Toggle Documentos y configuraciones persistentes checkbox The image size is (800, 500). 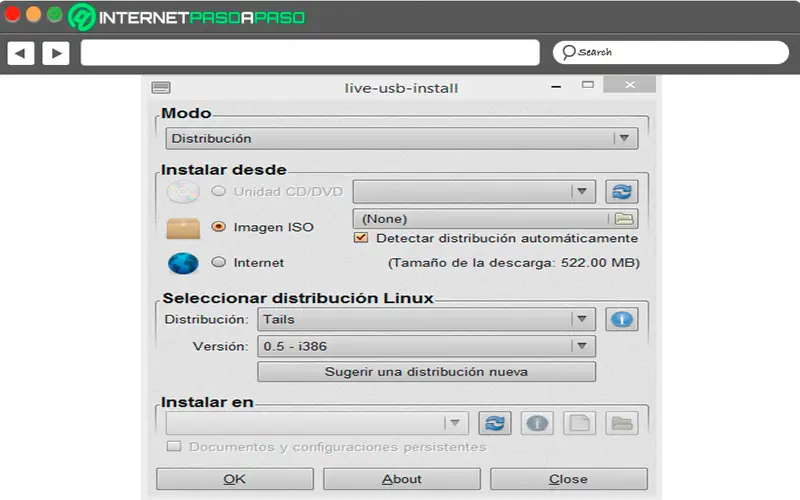pos(174,446)
